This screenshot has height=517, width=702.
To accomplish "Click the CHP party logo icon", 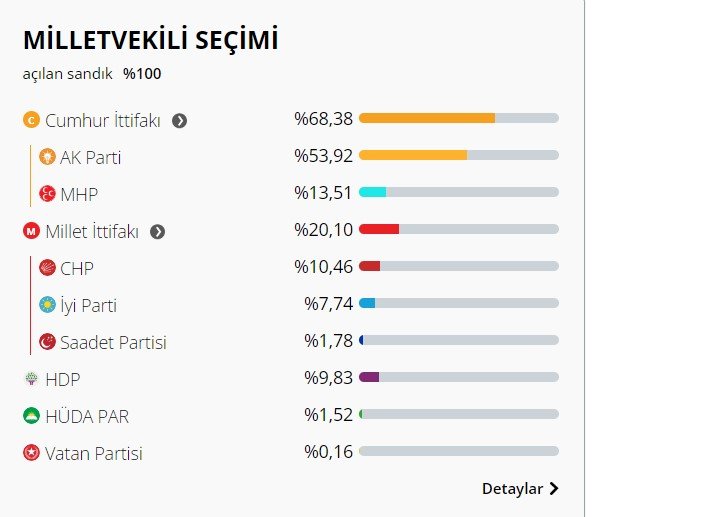I will tap(47, 268).
